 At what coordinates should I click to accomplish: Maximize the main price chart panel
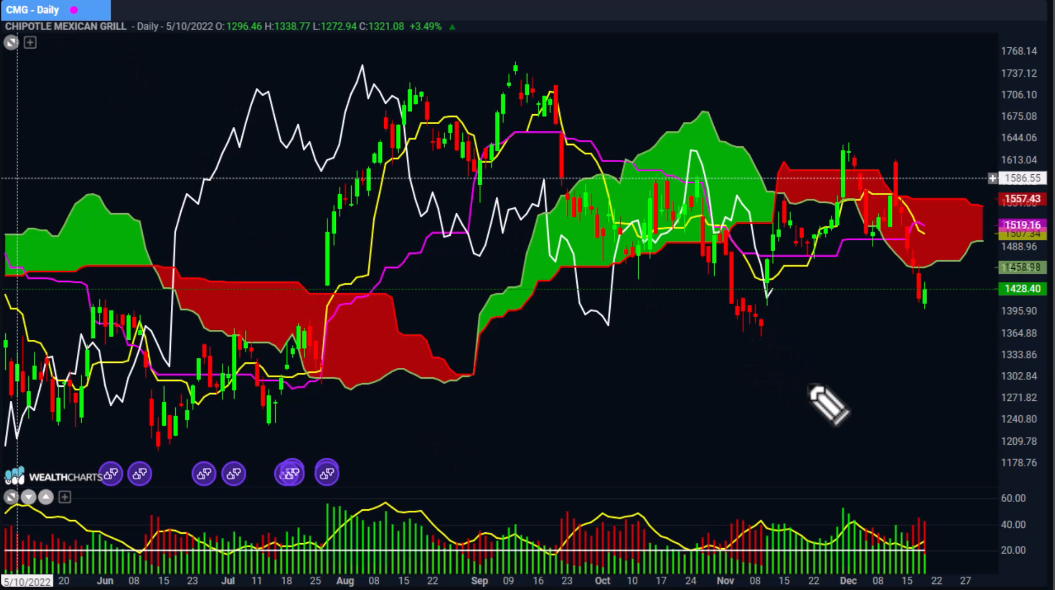tap(11, 42)
